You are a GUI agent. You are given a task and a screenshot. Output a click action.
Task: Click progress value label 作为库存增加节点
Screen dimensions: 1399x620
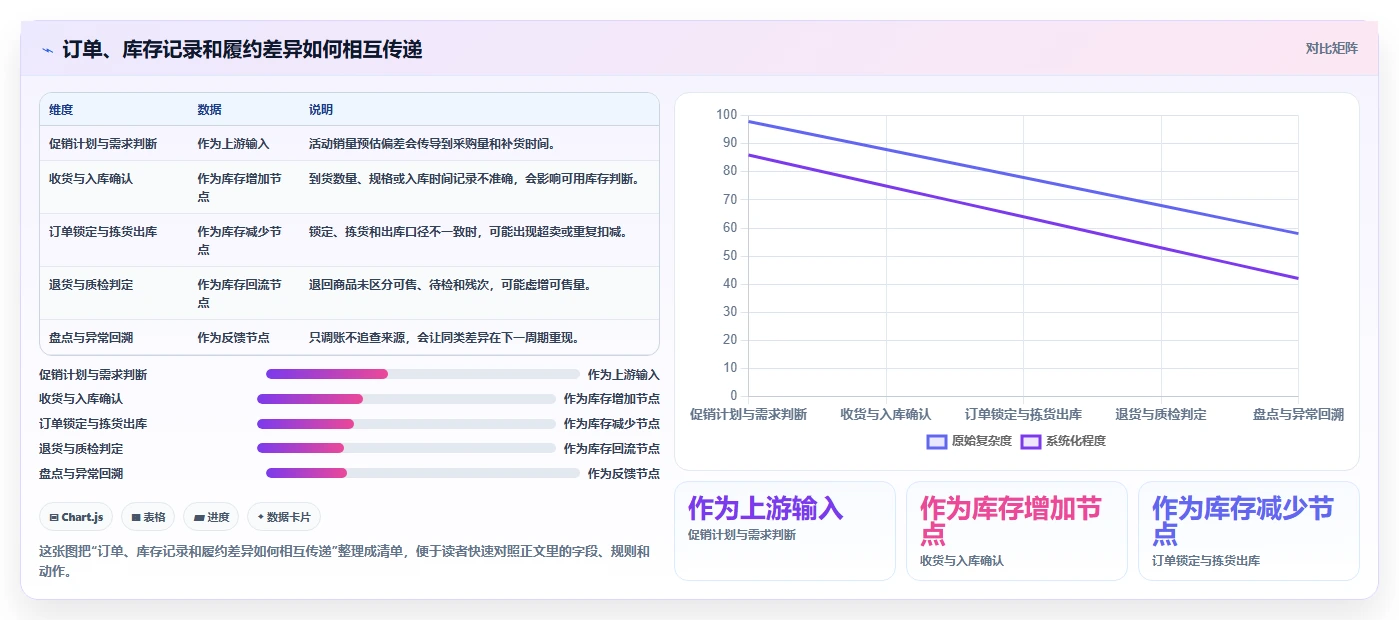[x=611, y=399]
